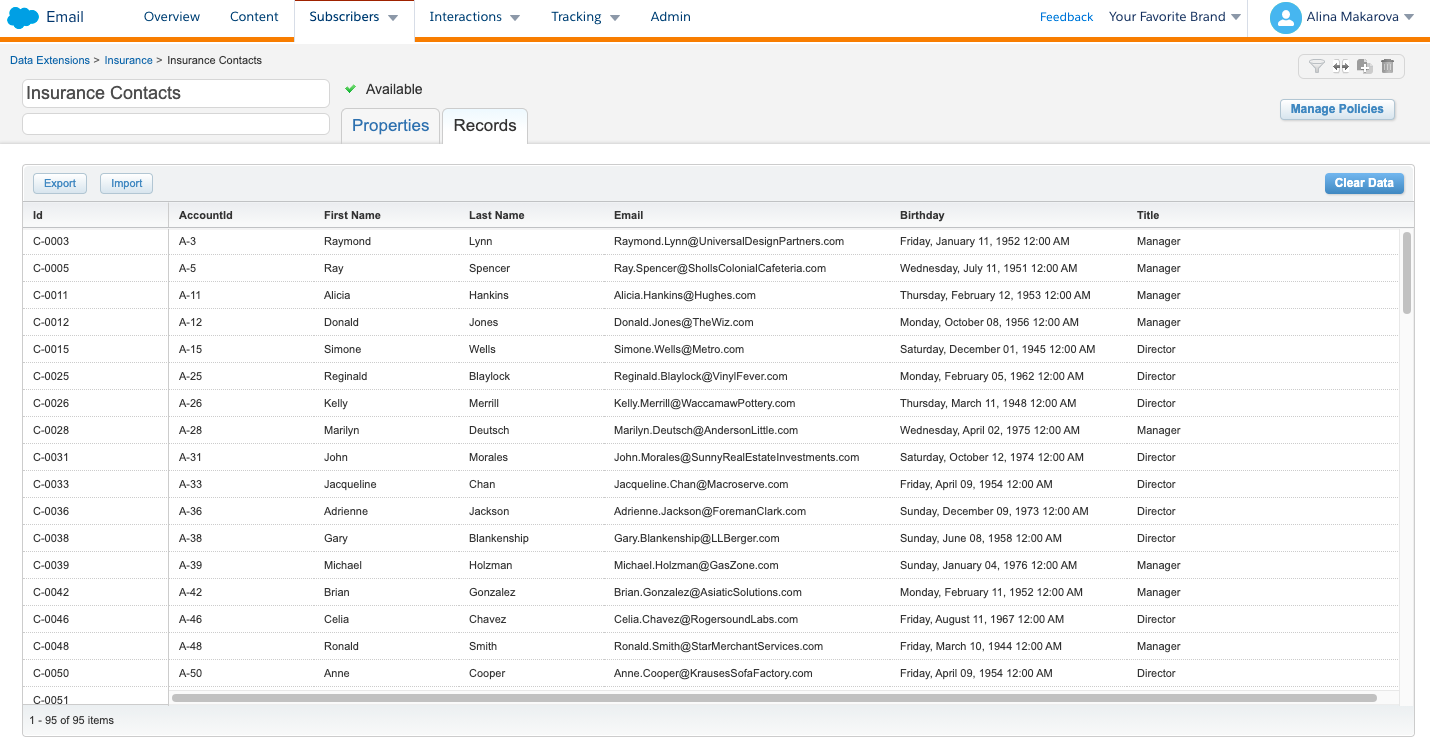Go to the Overview page
The image size is (1430, 748).
[172, 17]
